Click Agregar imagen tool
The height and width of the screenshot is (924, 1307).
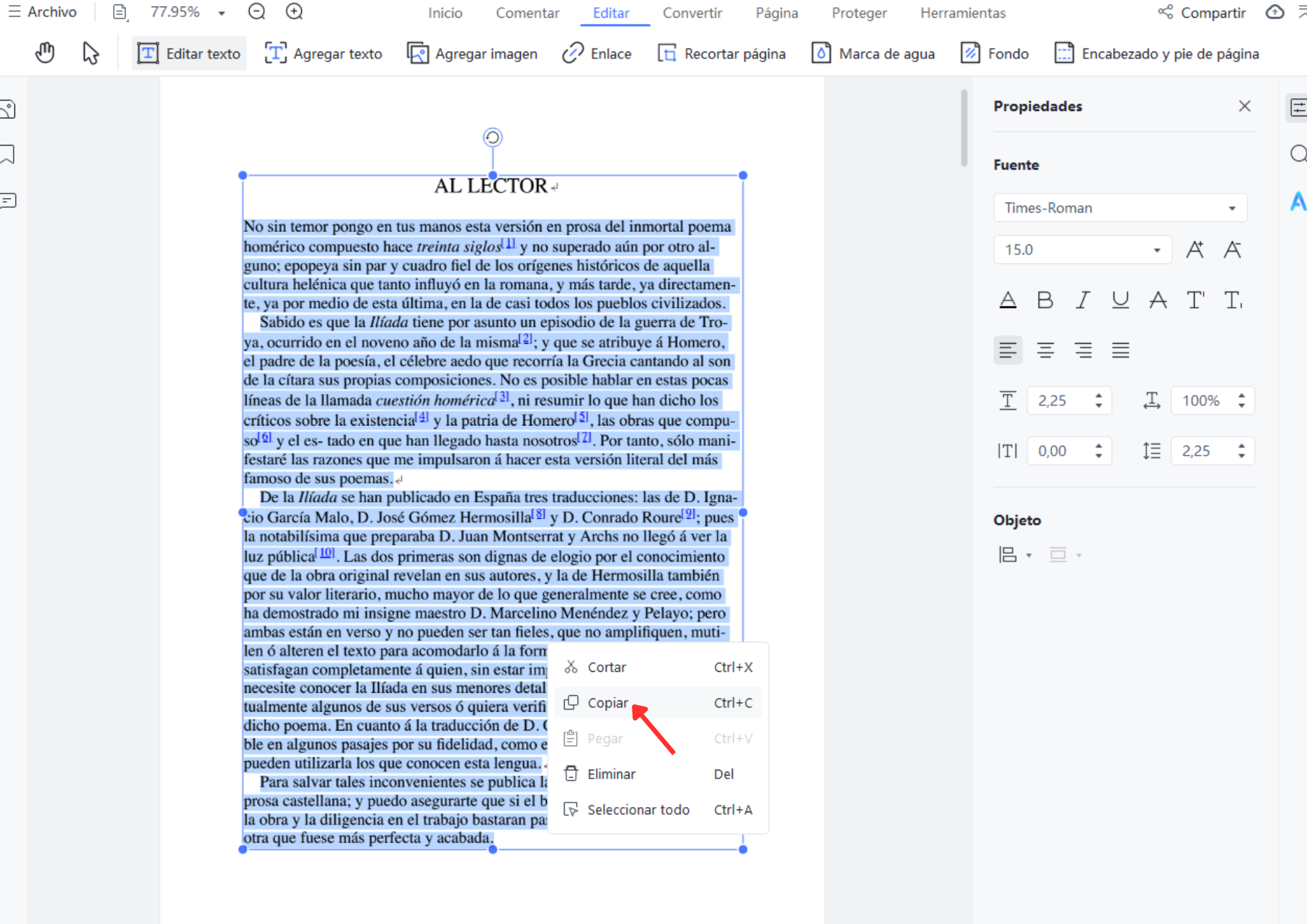[x=472, y=54]
